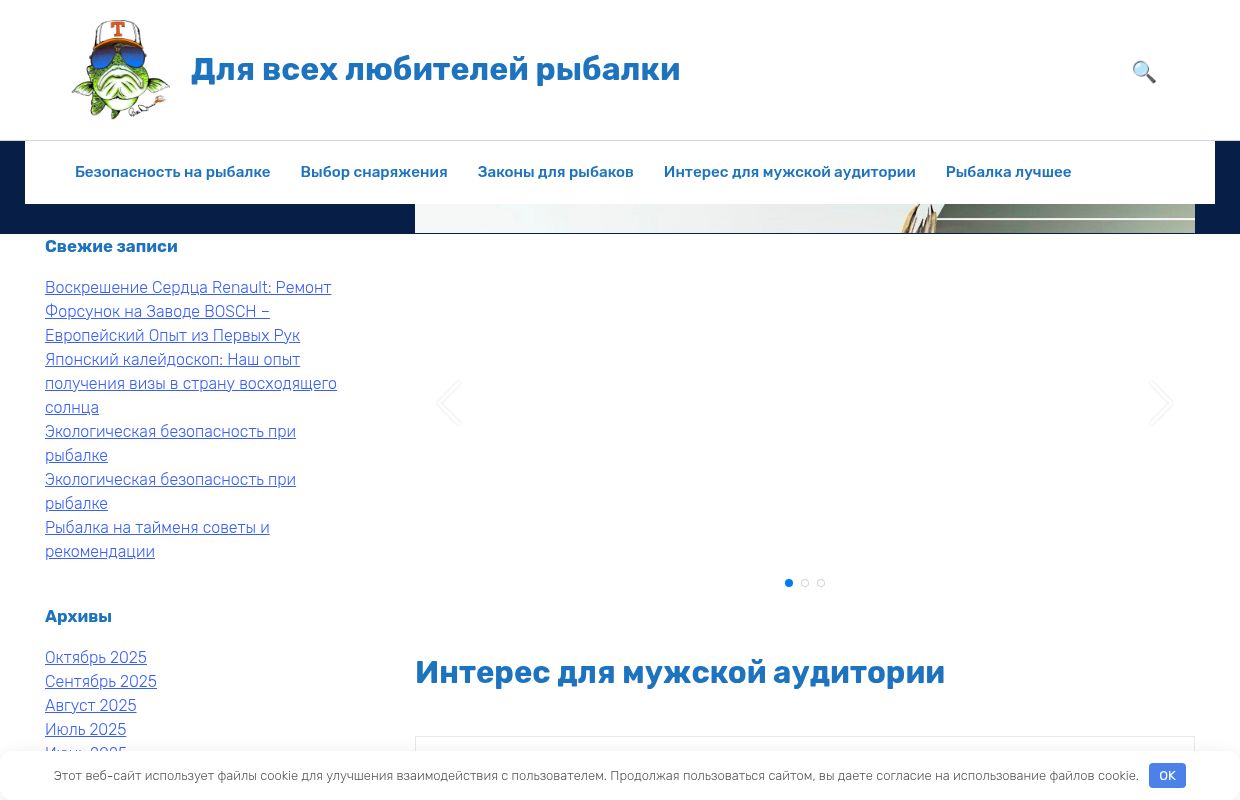Open the Октябрь 2025 archive
Image resolution: width=1240 pixels, height=800 pixels.
click(96, 657)
